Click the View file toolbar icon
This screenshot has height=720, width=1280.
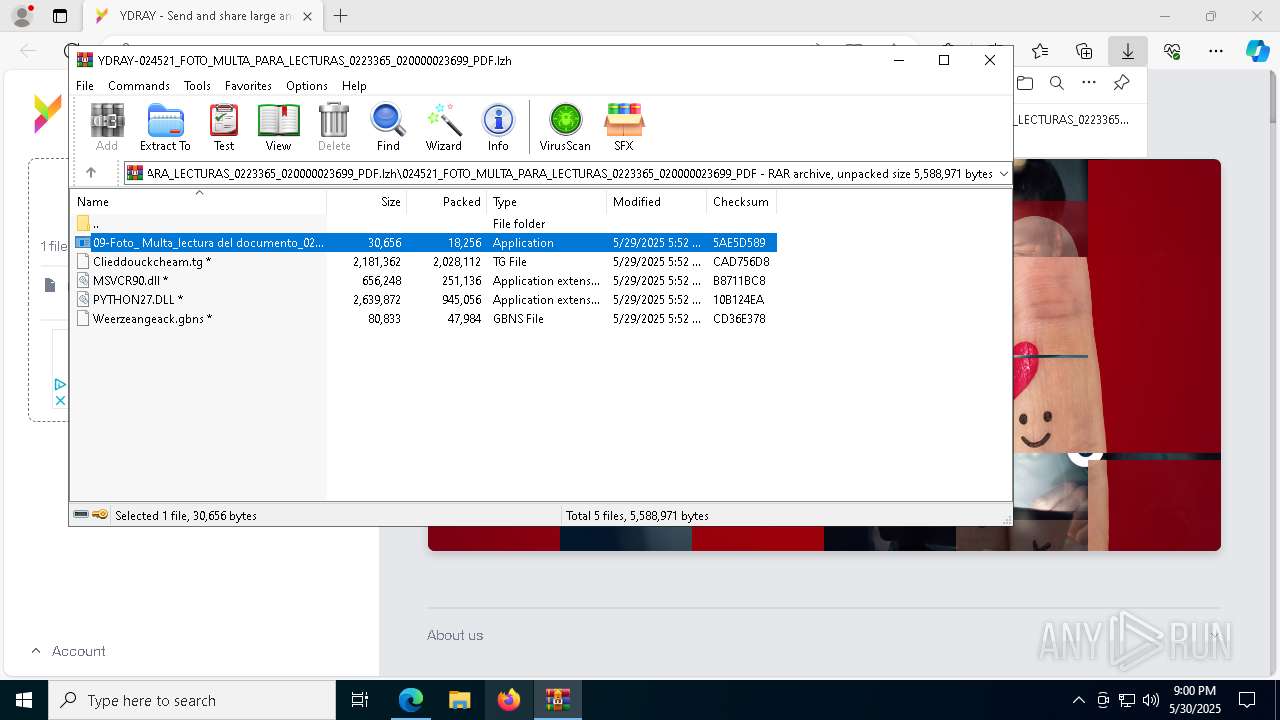point(278,128)
